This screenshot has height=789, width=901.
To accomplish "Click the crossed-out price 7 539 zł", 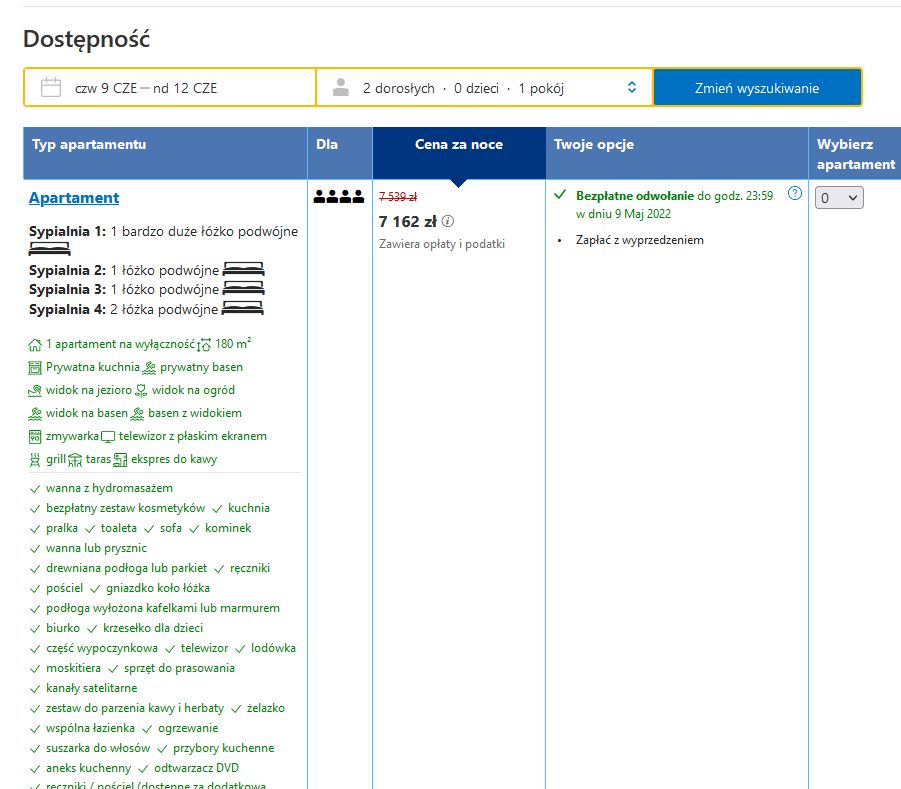I will tap(398, 197).
